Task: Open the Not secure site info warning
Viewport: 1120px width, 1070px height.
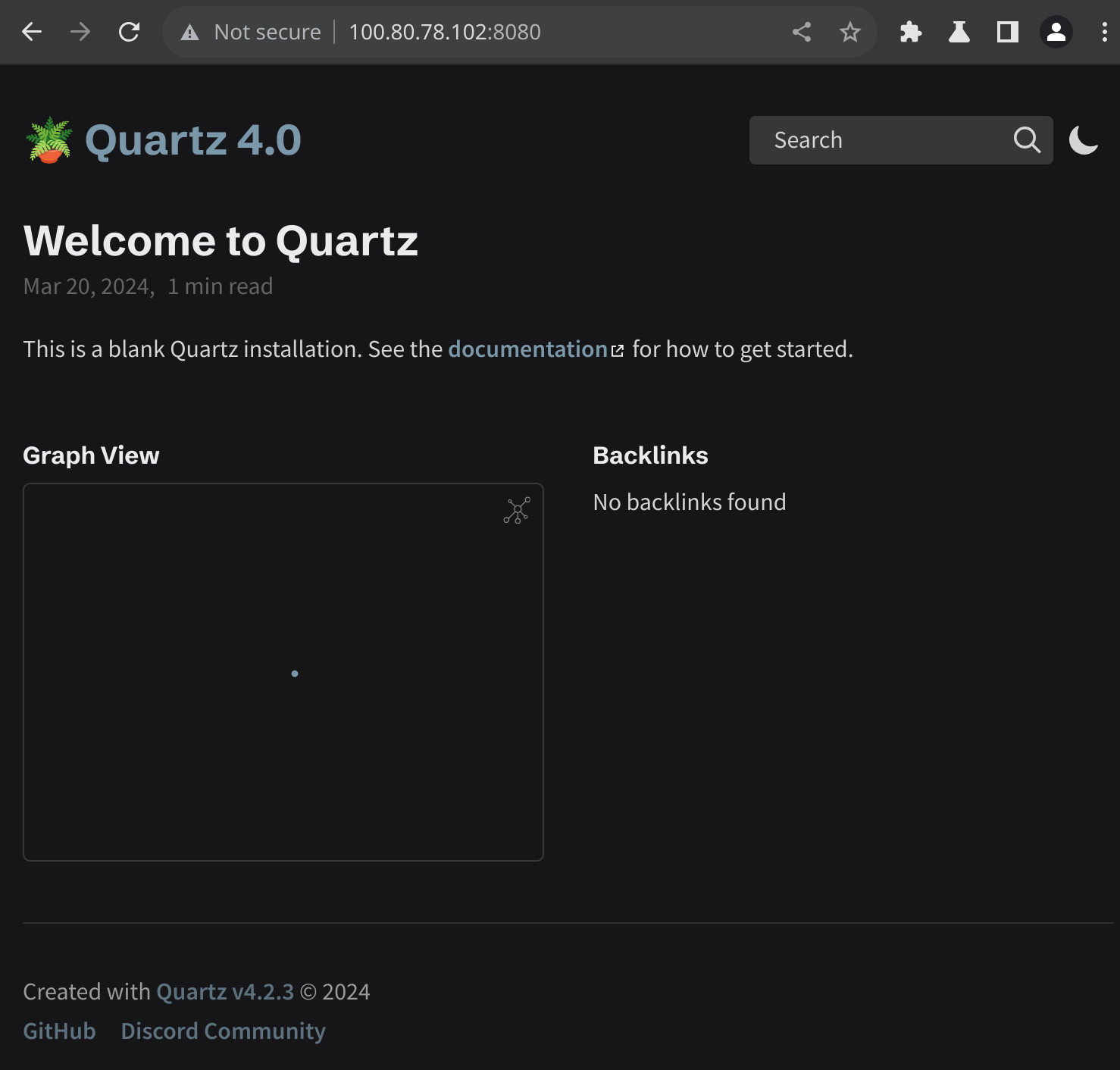Action: 251,32
